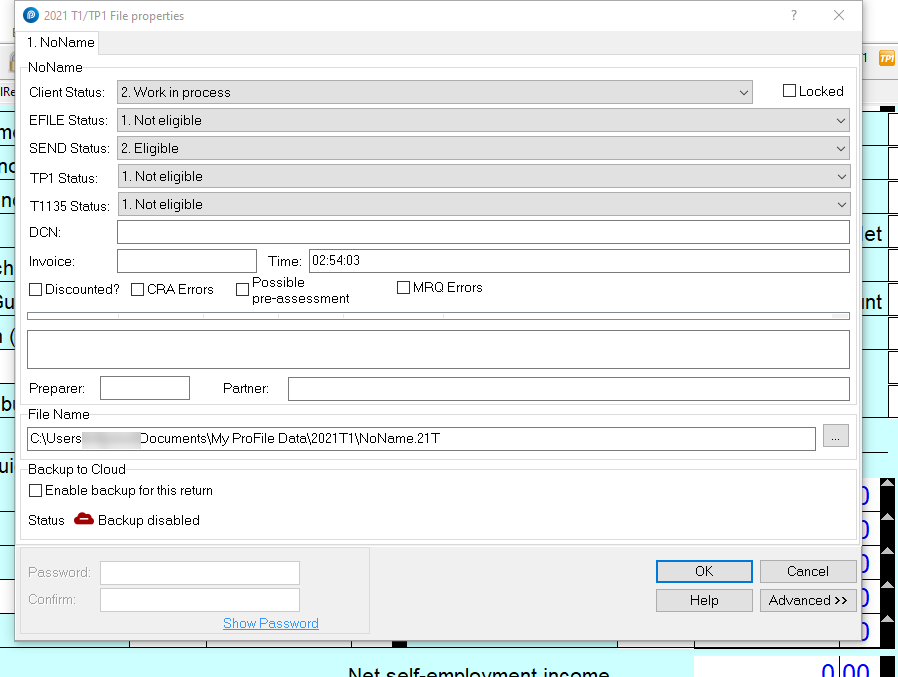Click the Preparer input field
The image size is (898, 677).
tap(145, 388)
